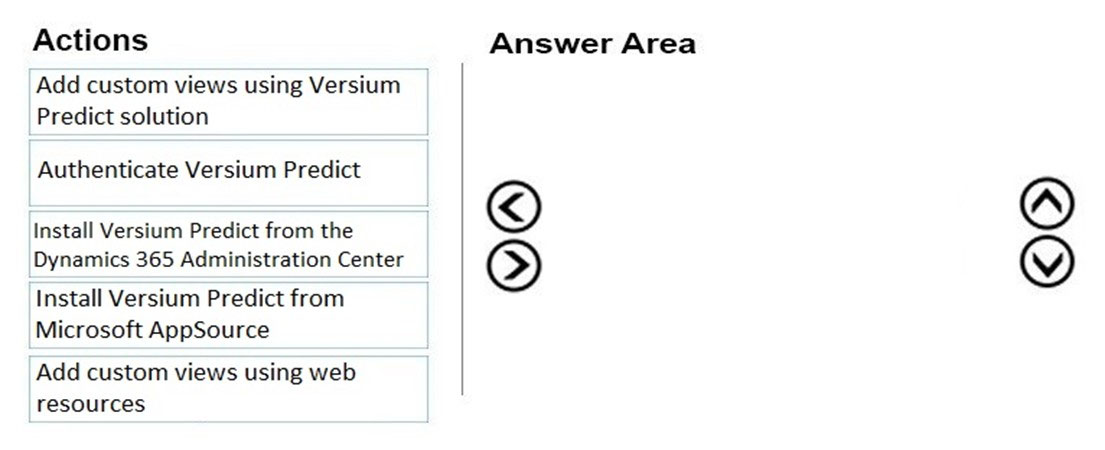Select Install from Dynamics 365 Administration Center
1105x450 pixels.
[x=228, y=244]
